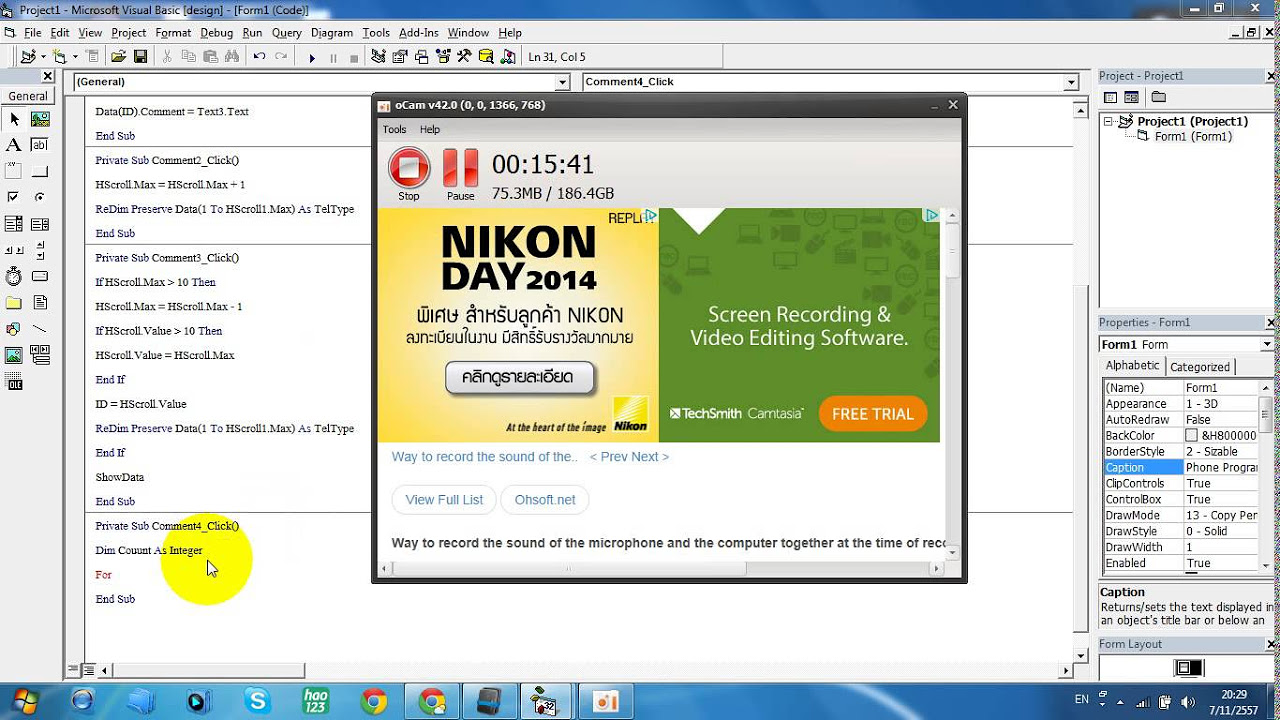Click the Save Project toolbar icon
This screenshot has width=1280, height=720.
tap(140, 57)
